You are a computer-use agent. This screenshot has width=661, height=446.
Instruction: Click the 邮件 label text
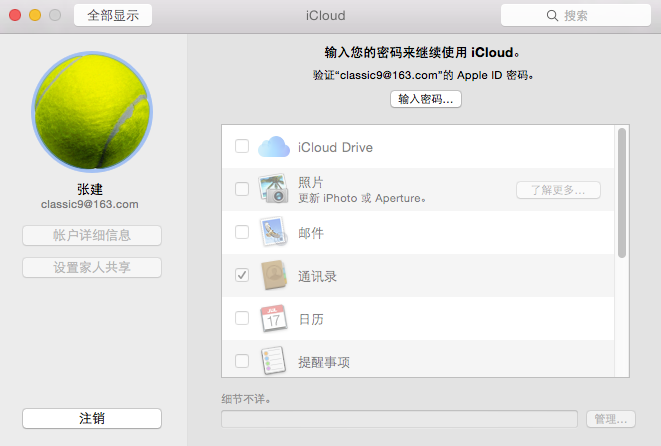[x=311, y=233]
